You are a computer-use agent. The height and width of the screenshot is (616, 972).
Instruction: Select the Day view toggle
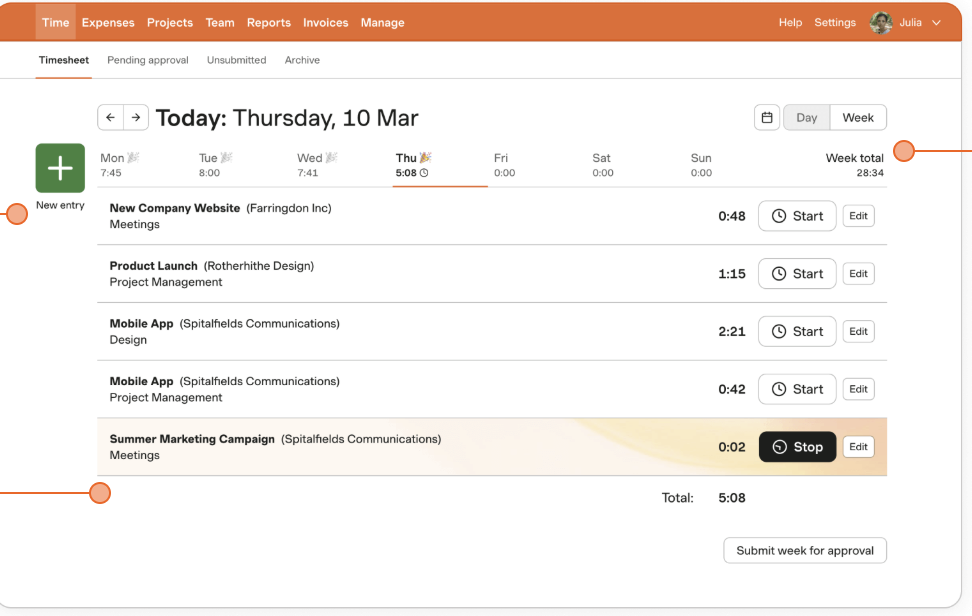pos(806,117)
